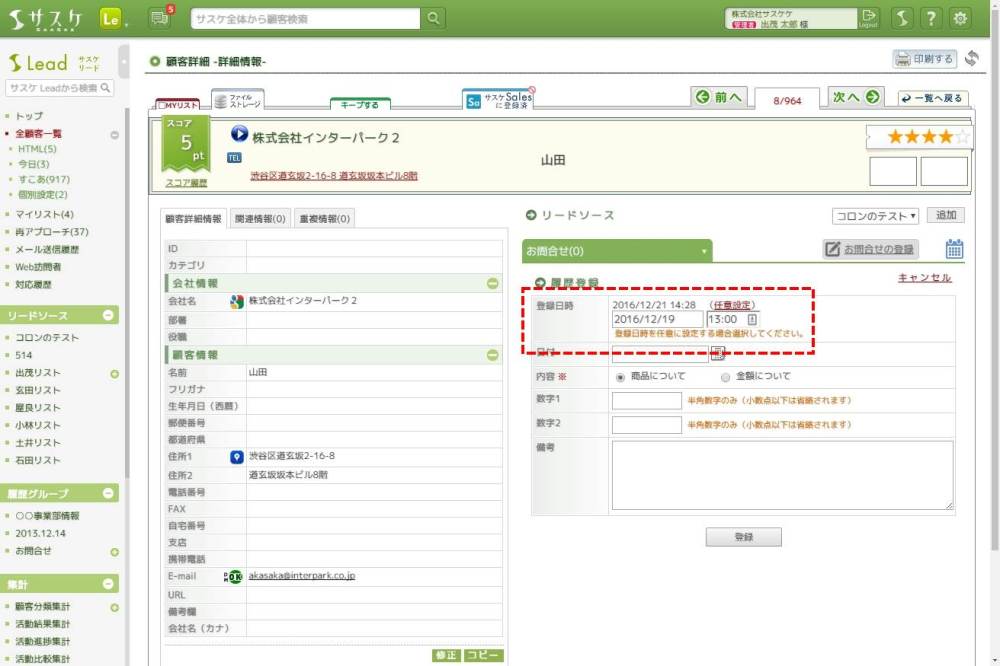The width and height of the screenshot is (1000, 666).
Task: Collapse the 会社情報 section
Action: 492,284
